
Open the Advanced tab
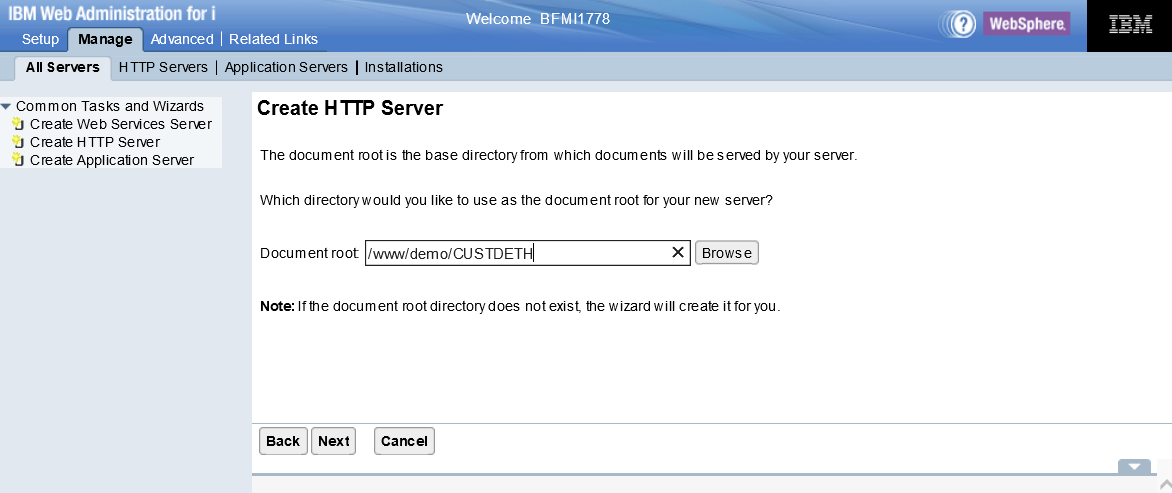(x=182, y=39)
